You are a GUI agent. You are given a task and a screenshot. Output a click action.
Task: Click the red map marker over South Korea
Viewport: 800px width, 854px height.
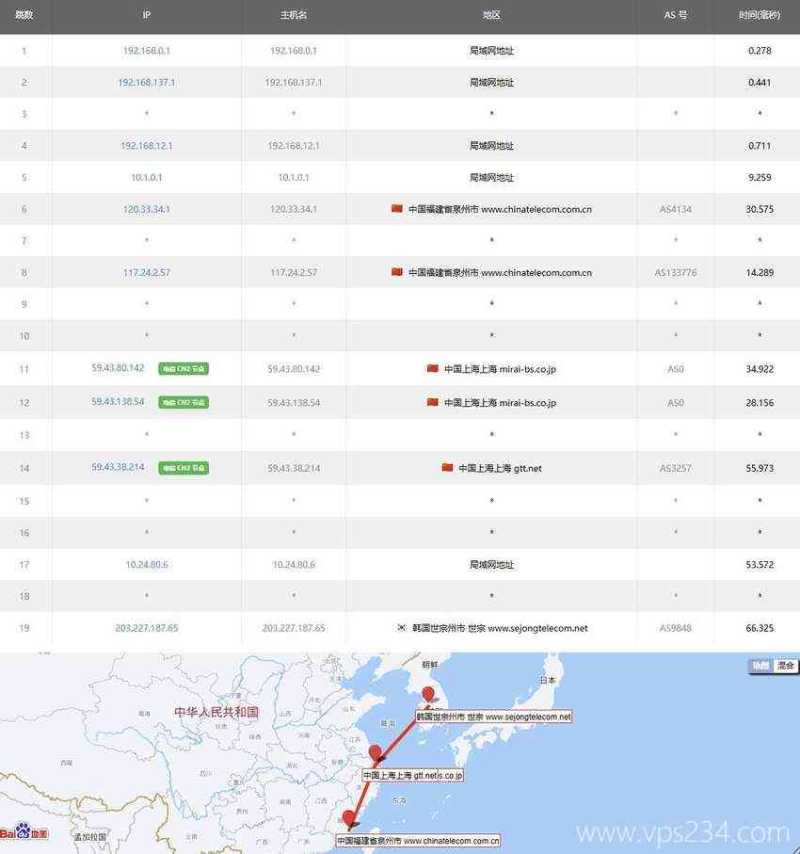click(x=429, y=694)
